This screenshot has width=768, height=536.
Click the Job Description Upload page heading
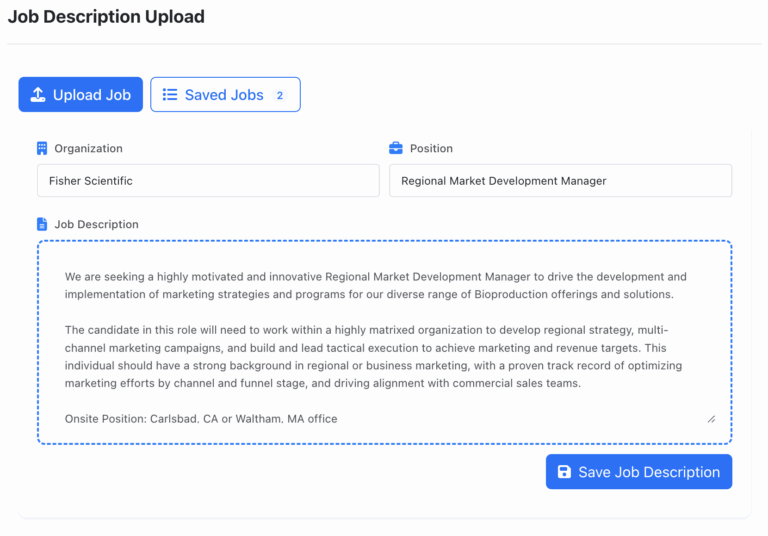(106, 17)
